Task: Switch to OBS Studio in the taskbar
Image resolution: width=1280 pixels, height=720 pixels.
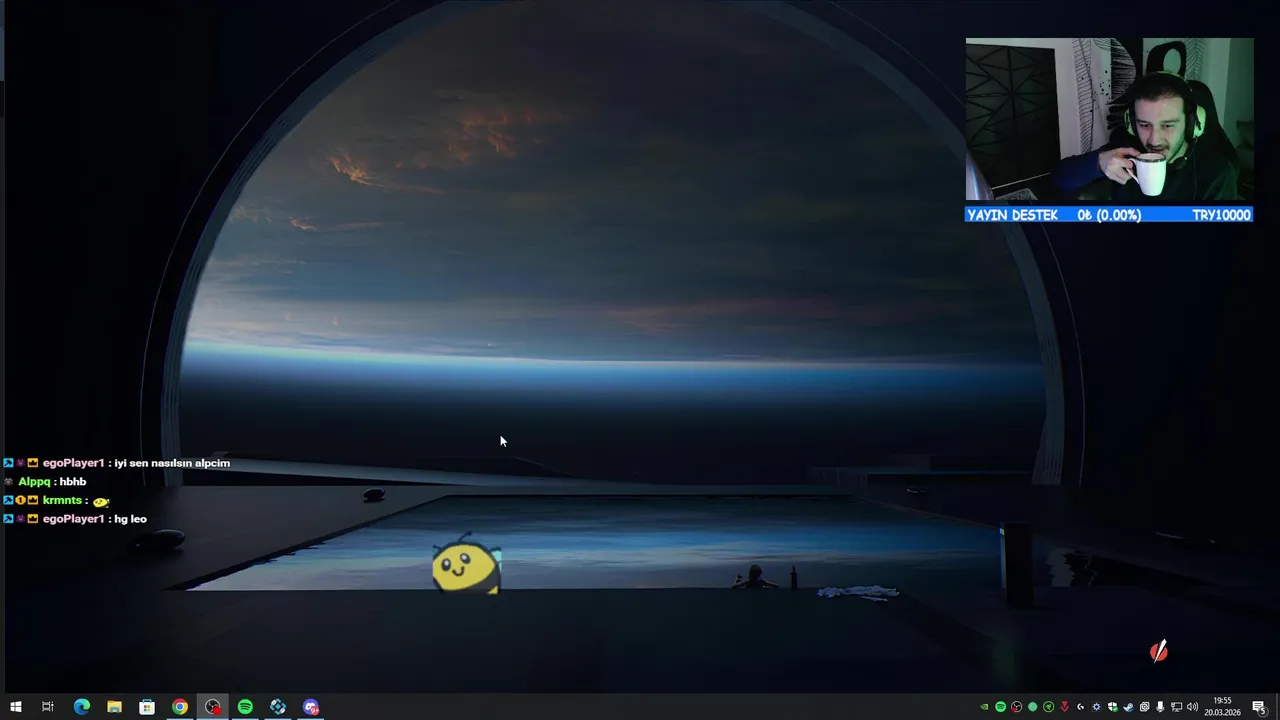Action: 212,707
